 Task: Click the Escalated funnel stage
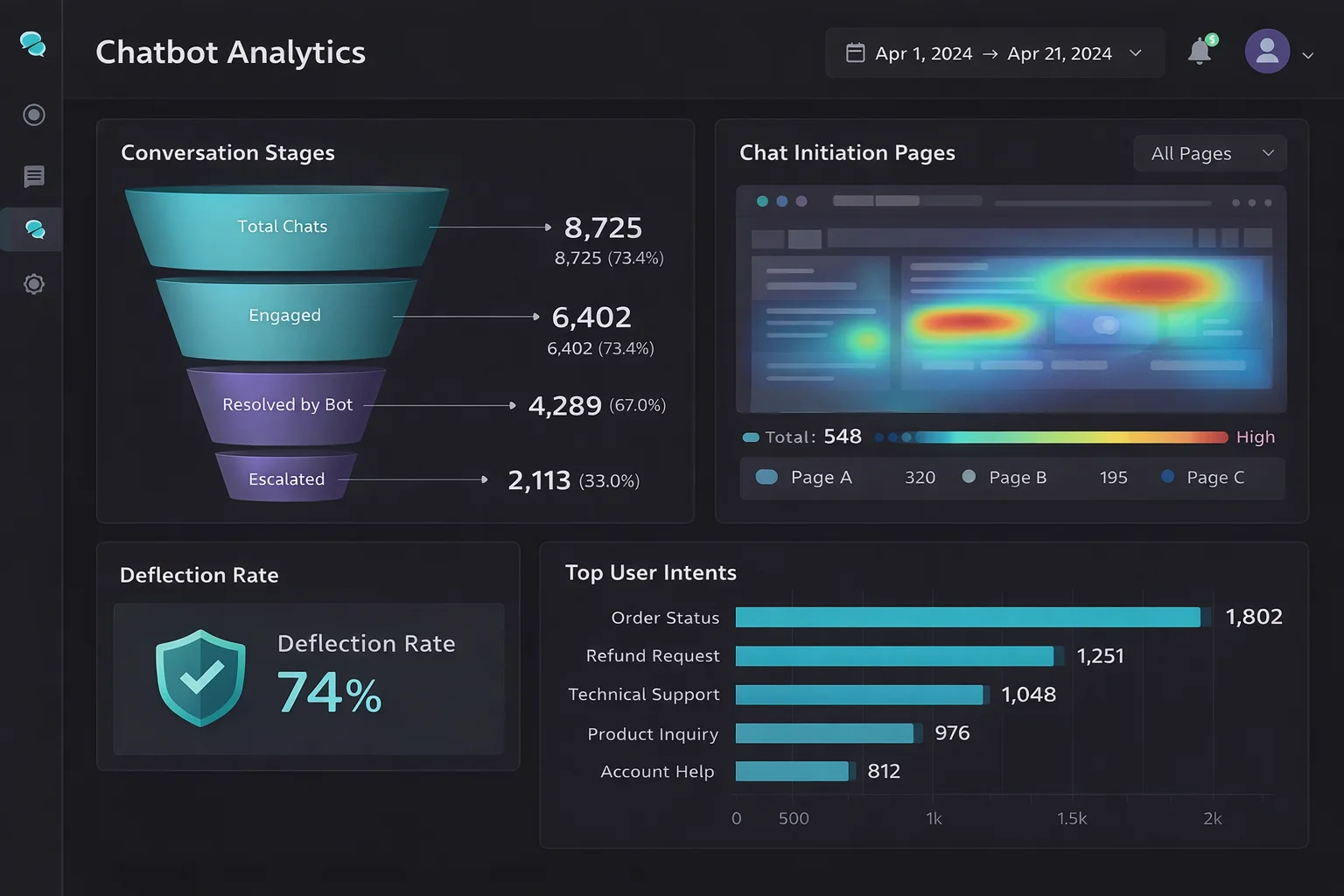click(286, 479)
